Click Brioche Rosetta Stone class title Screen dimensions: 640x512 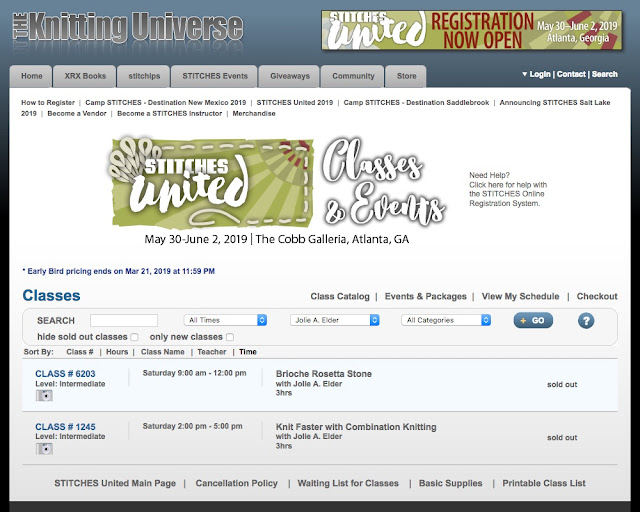[x=324, y=374]
